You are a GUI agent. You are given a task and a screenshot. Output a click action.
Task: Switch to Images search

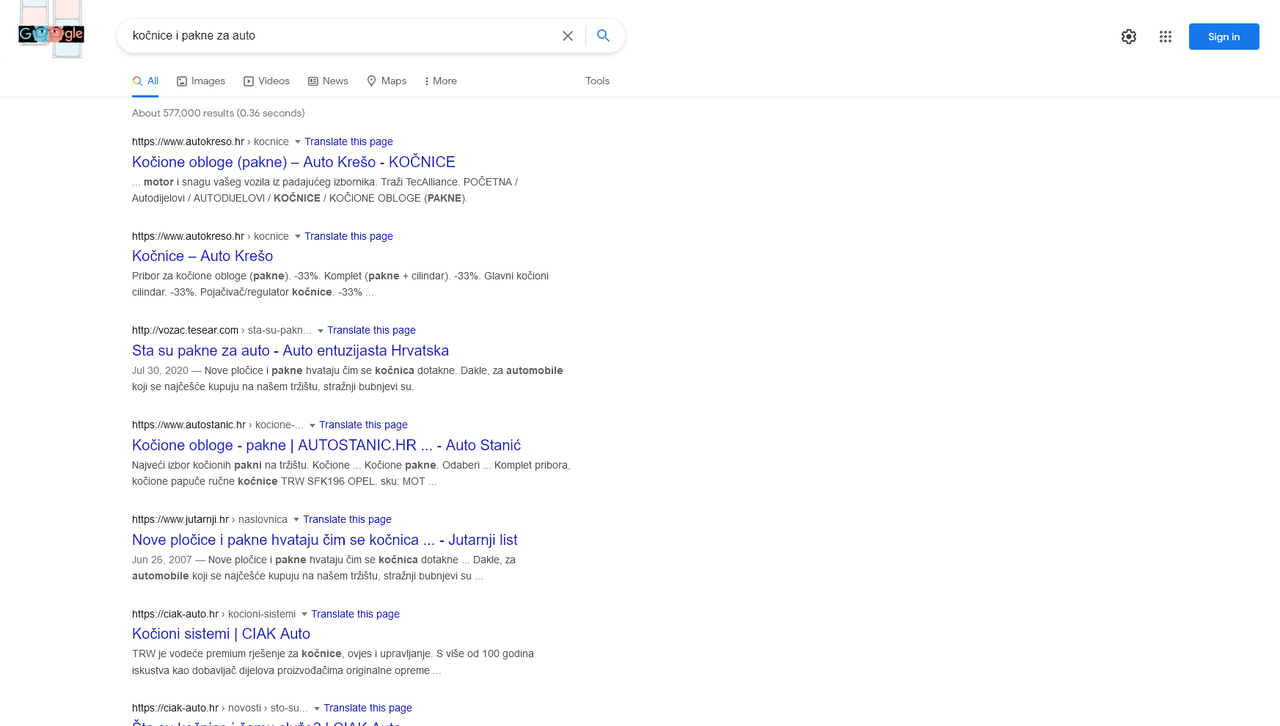point(200,81)
